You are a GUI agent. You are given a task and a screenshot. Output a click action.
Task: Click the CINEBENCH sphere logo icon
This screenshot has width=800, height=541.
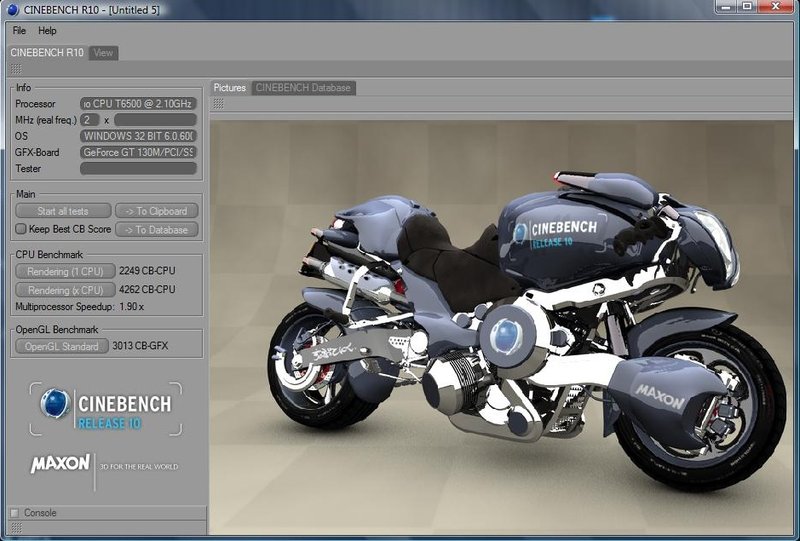tap(55, 403)
